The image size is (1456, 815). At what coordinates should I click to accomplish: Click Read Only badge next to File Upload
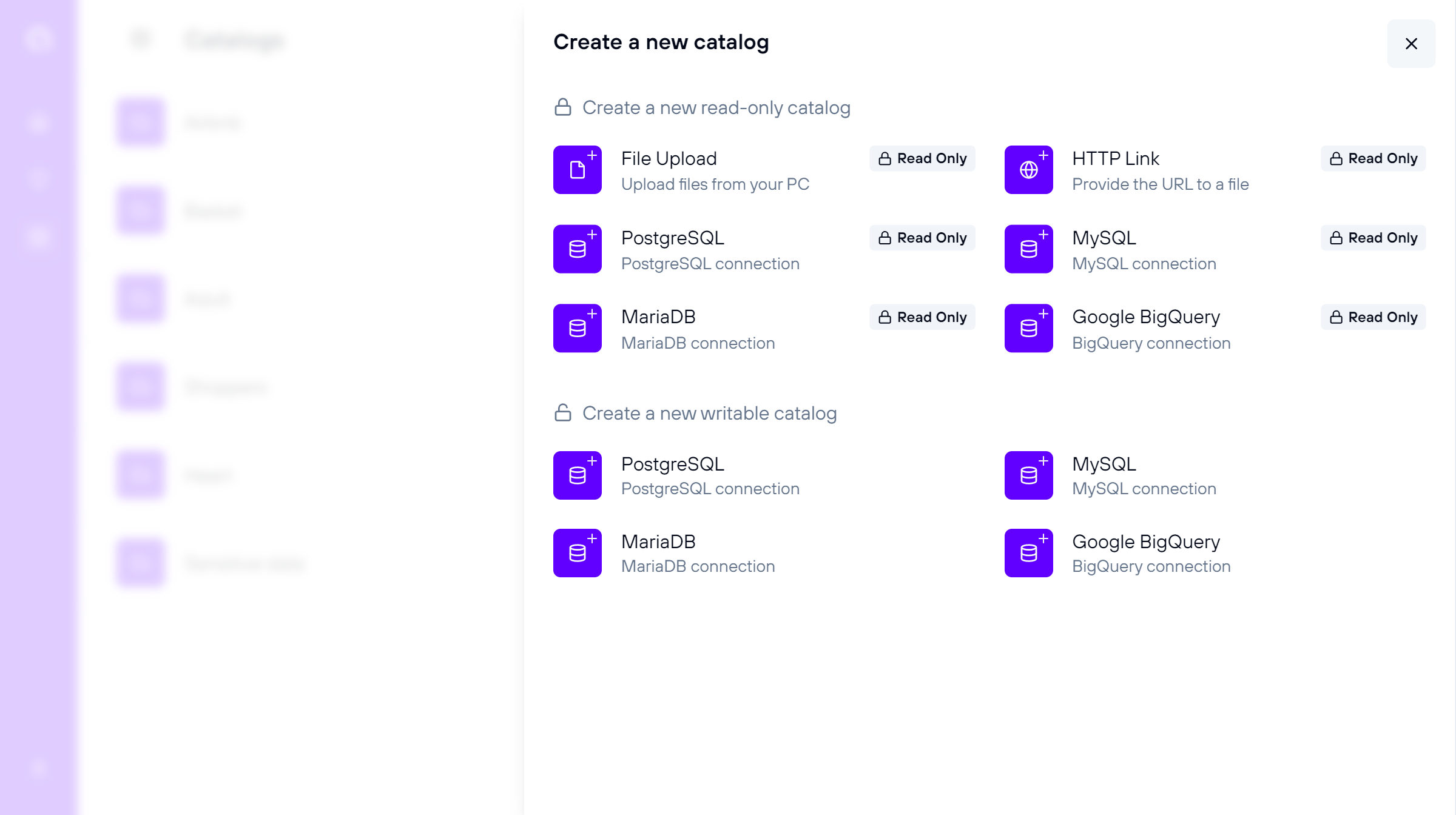[x=922, y=158]
